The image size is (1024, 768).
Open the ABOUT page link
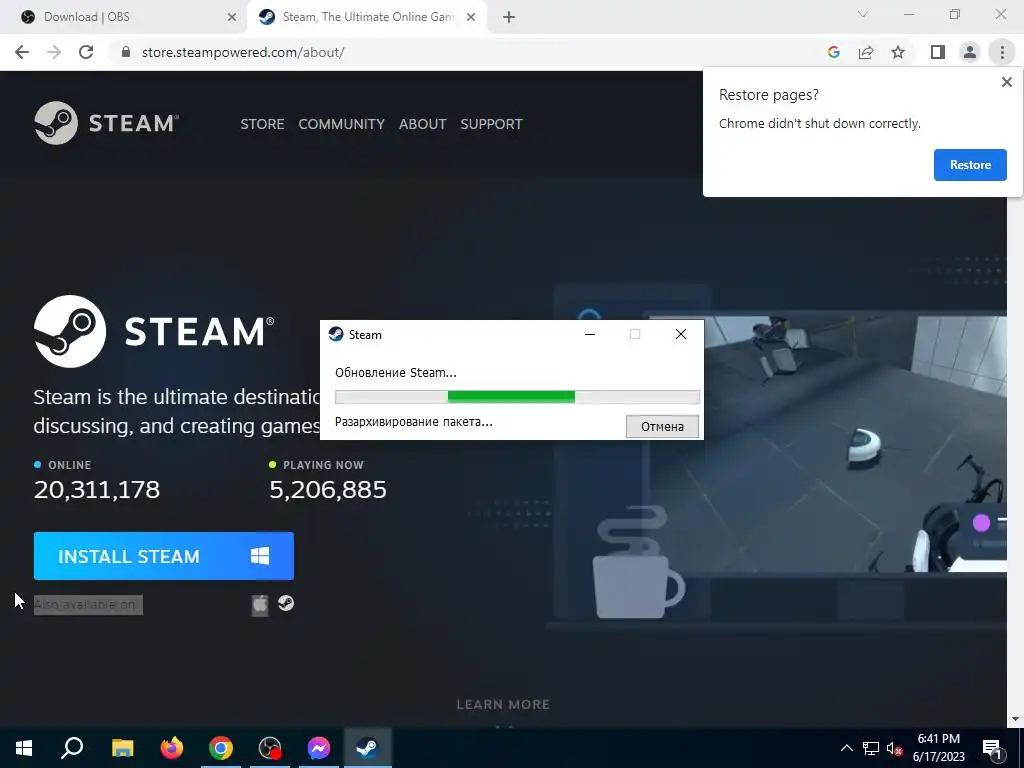(423, 124)
